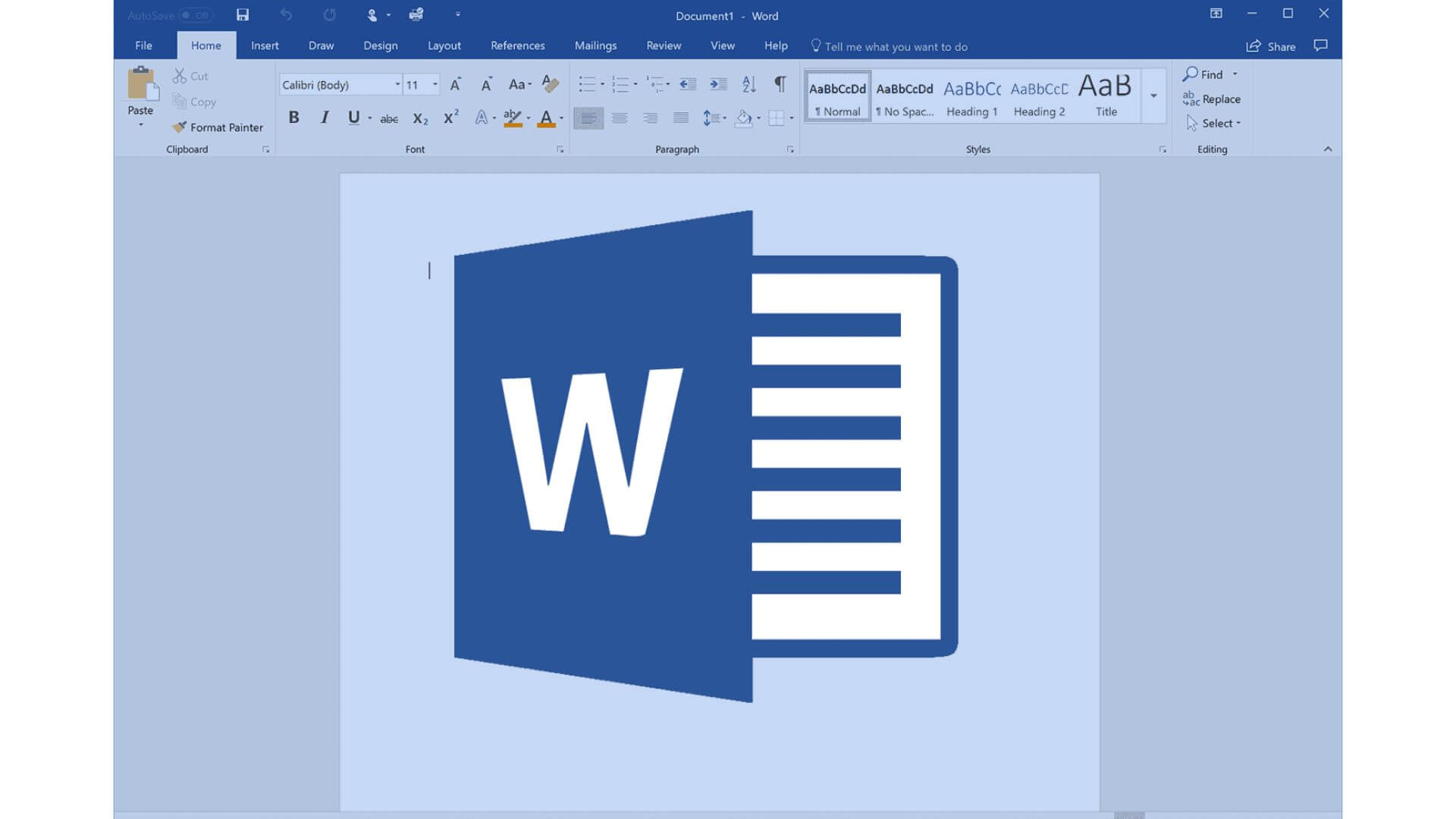Image resolution: width=1456 pixels, height=819 pixels.
Task: Switch to the Layout tab
Action: (x=444, y=45)
